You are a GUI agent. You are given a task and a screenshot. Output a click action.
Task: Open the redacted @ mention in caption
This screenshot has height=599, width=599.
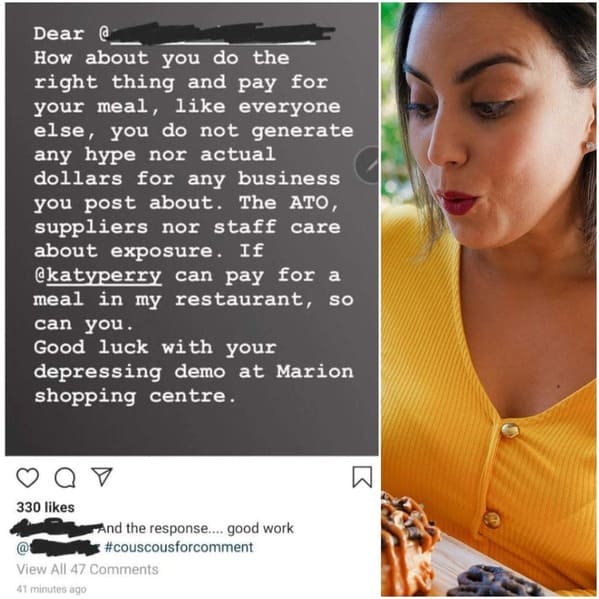pos(58,548)
